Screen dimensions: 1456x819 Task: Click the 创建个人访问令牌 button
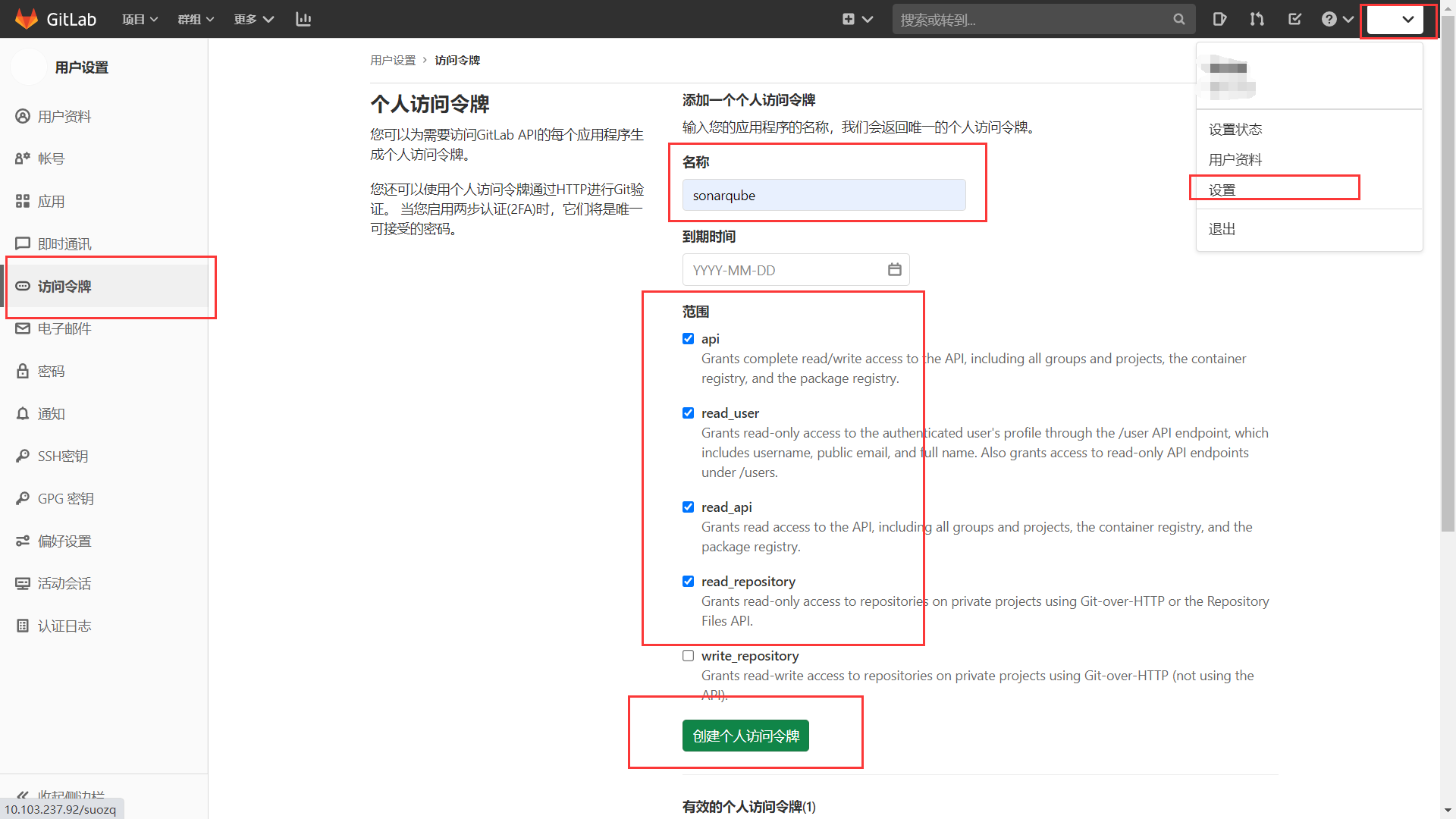tap(745, 736)
